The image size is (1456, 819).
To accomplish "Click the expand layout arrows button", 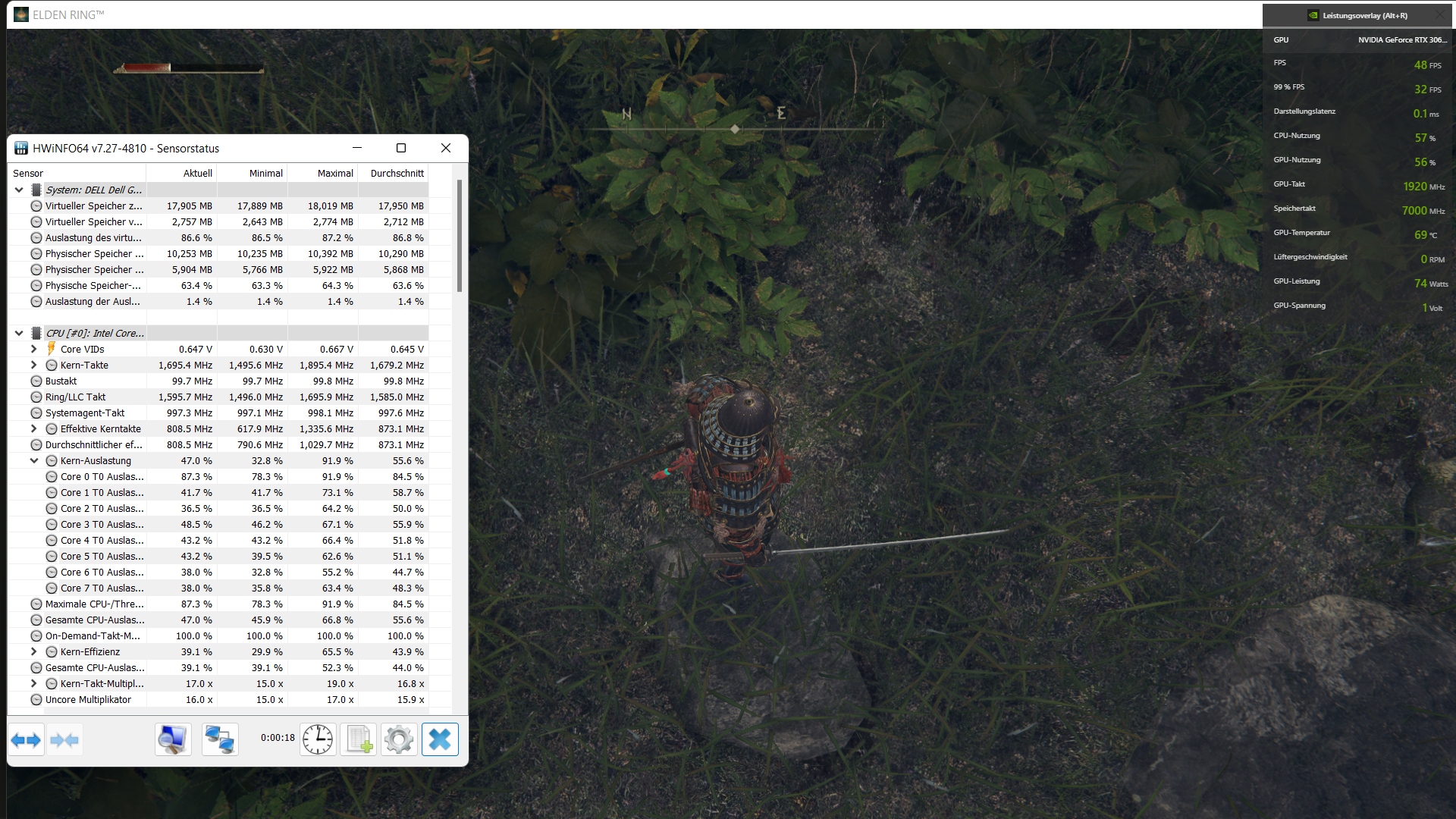I will pyautogui.click(x=27, y=739).
